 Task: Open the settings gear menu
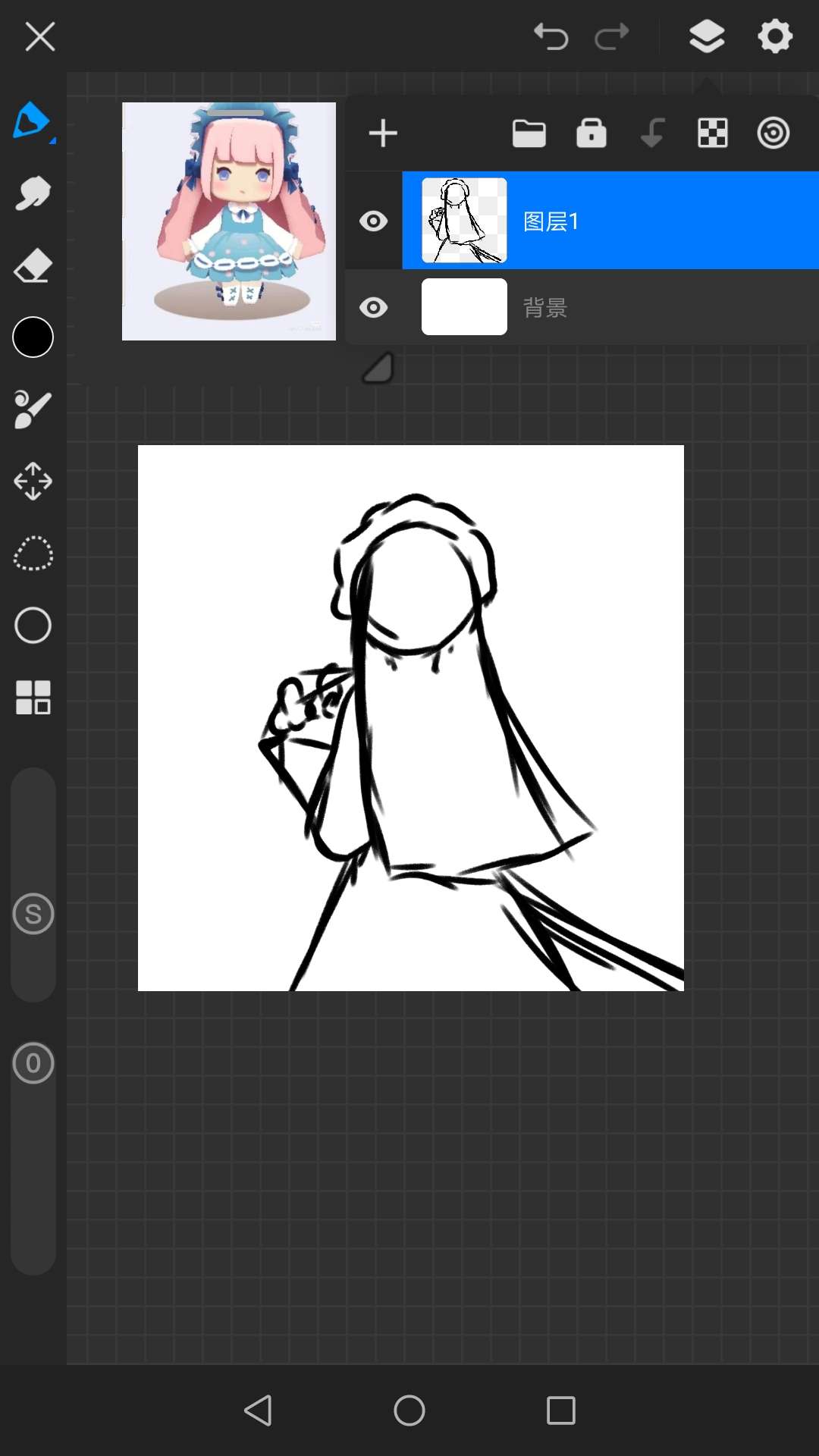tap(774, 36)
